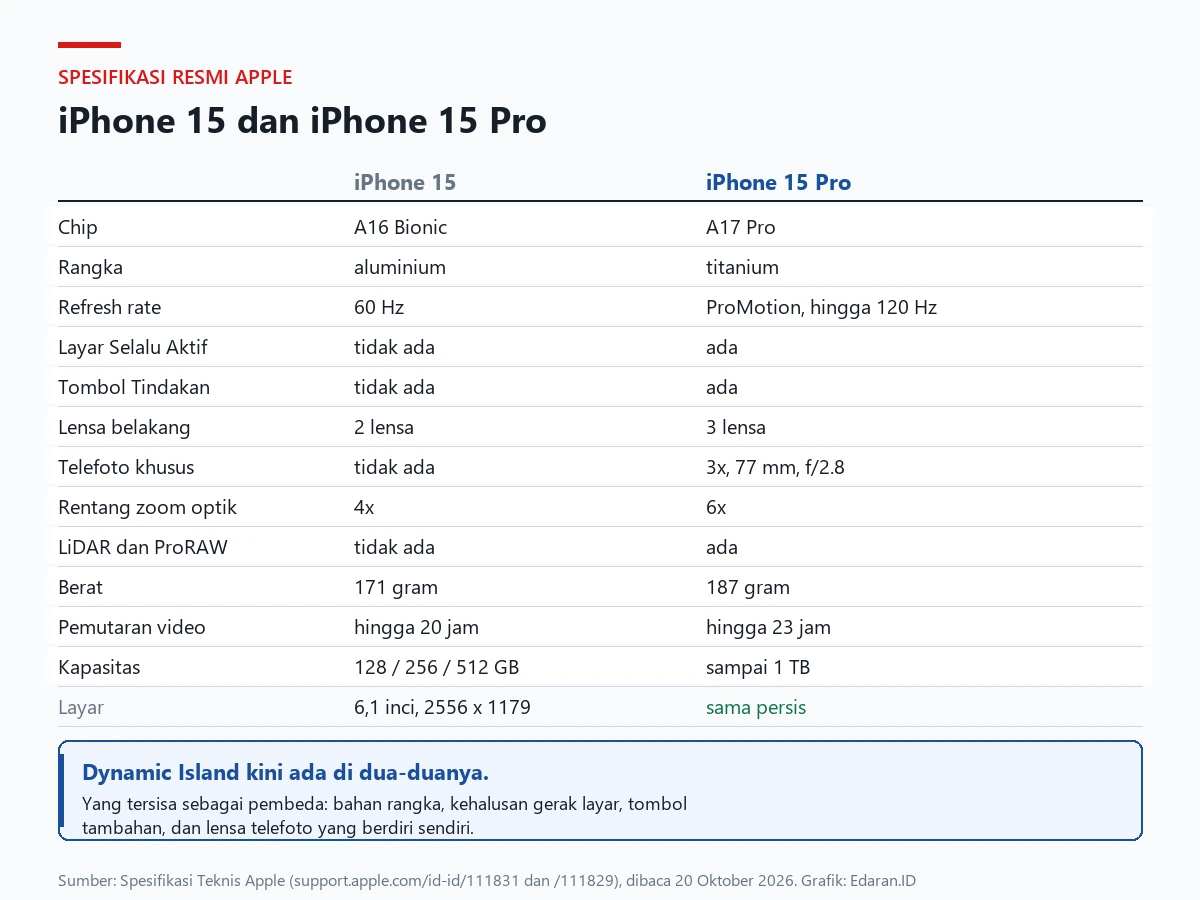Viewport: 1200px width, 900px height.
Task: Click the 'Rangka' row label
Action: [x=90, y=267]
